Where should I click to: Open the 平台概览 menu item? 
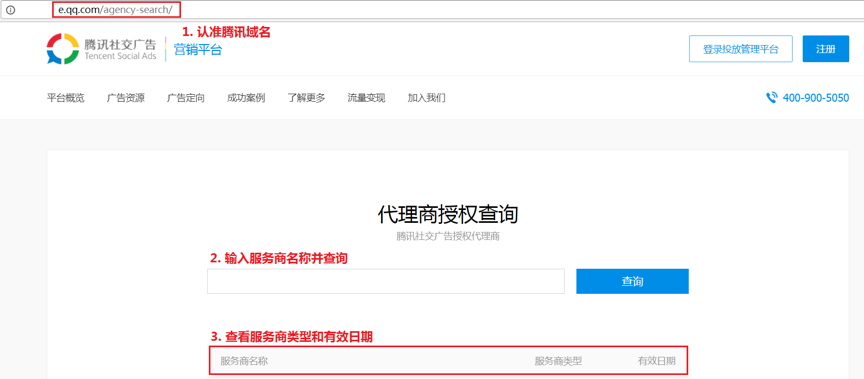(66, 98)
